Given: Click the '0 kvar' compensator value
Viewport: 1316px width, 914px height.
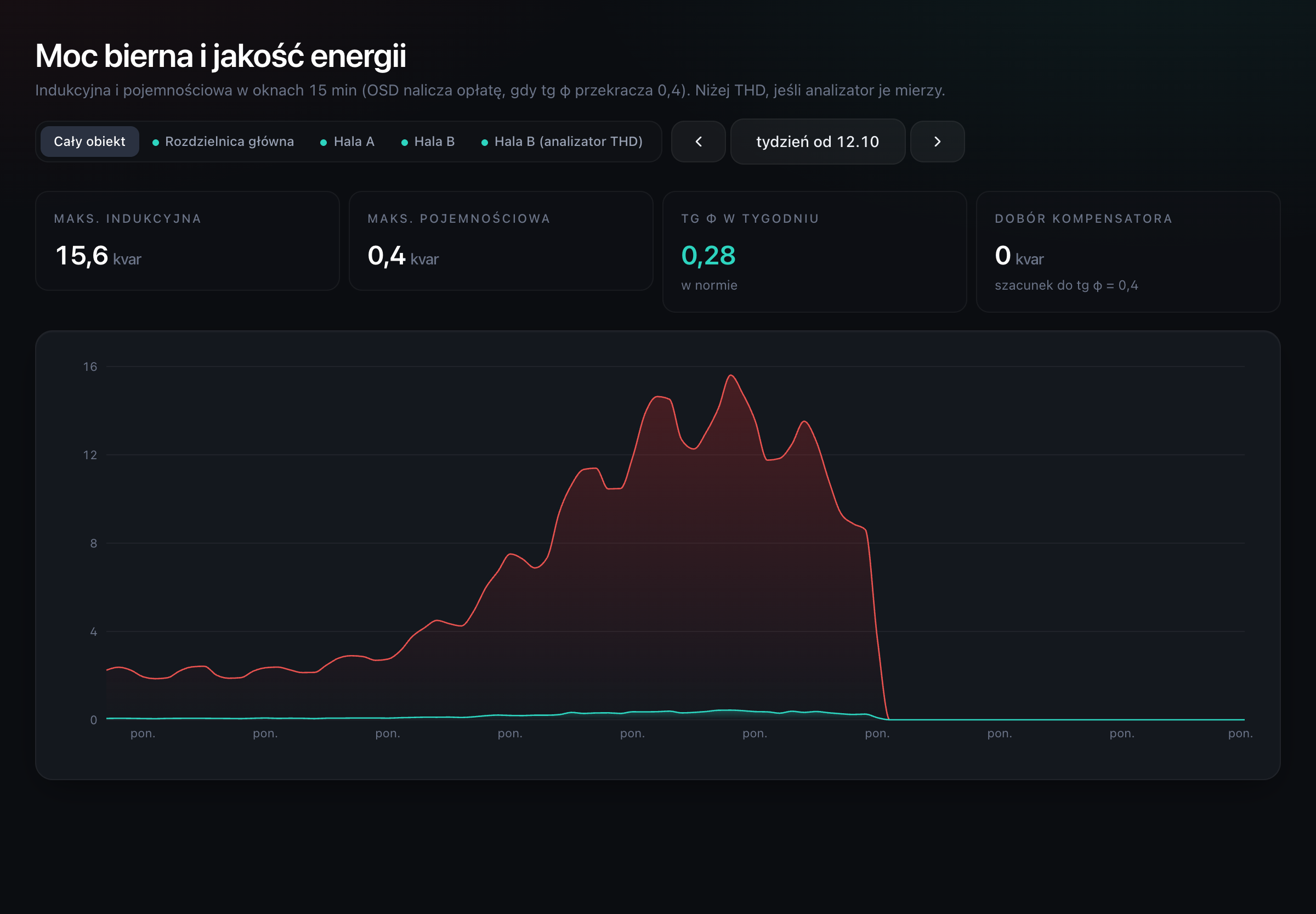Looking at the screenshot, I should point(1019,256).
